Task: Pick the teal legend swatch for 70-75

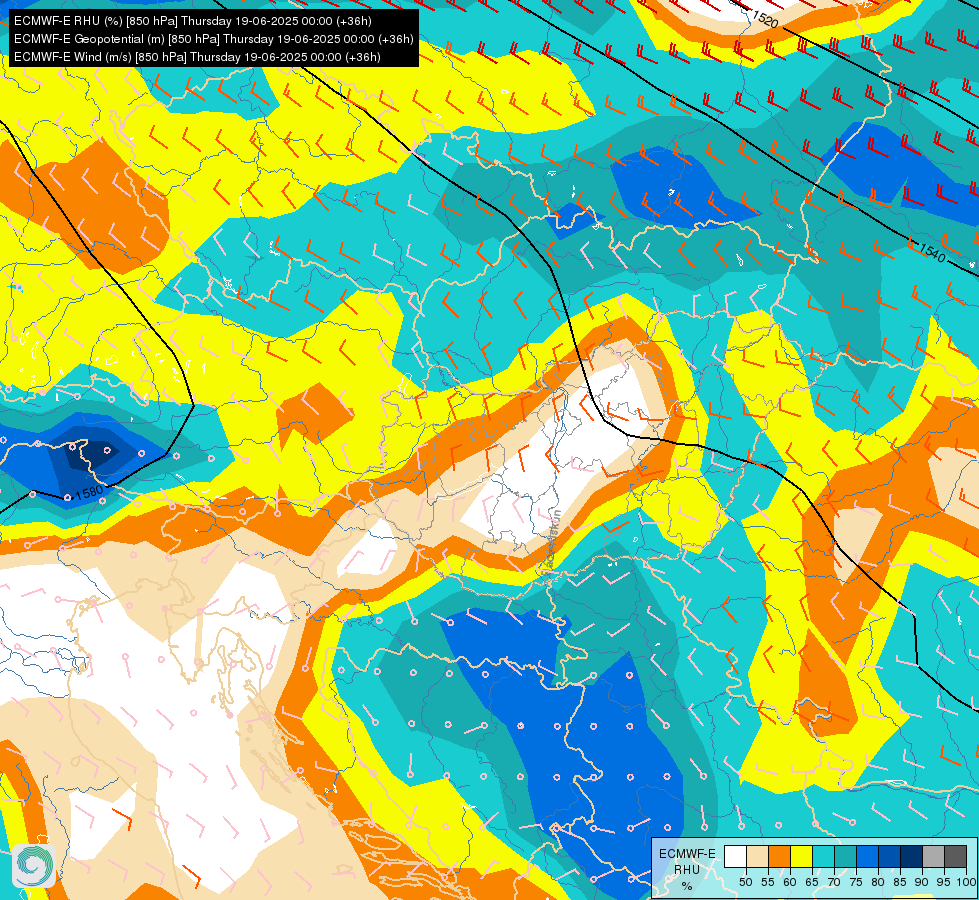Action: (x=845, y=856)
